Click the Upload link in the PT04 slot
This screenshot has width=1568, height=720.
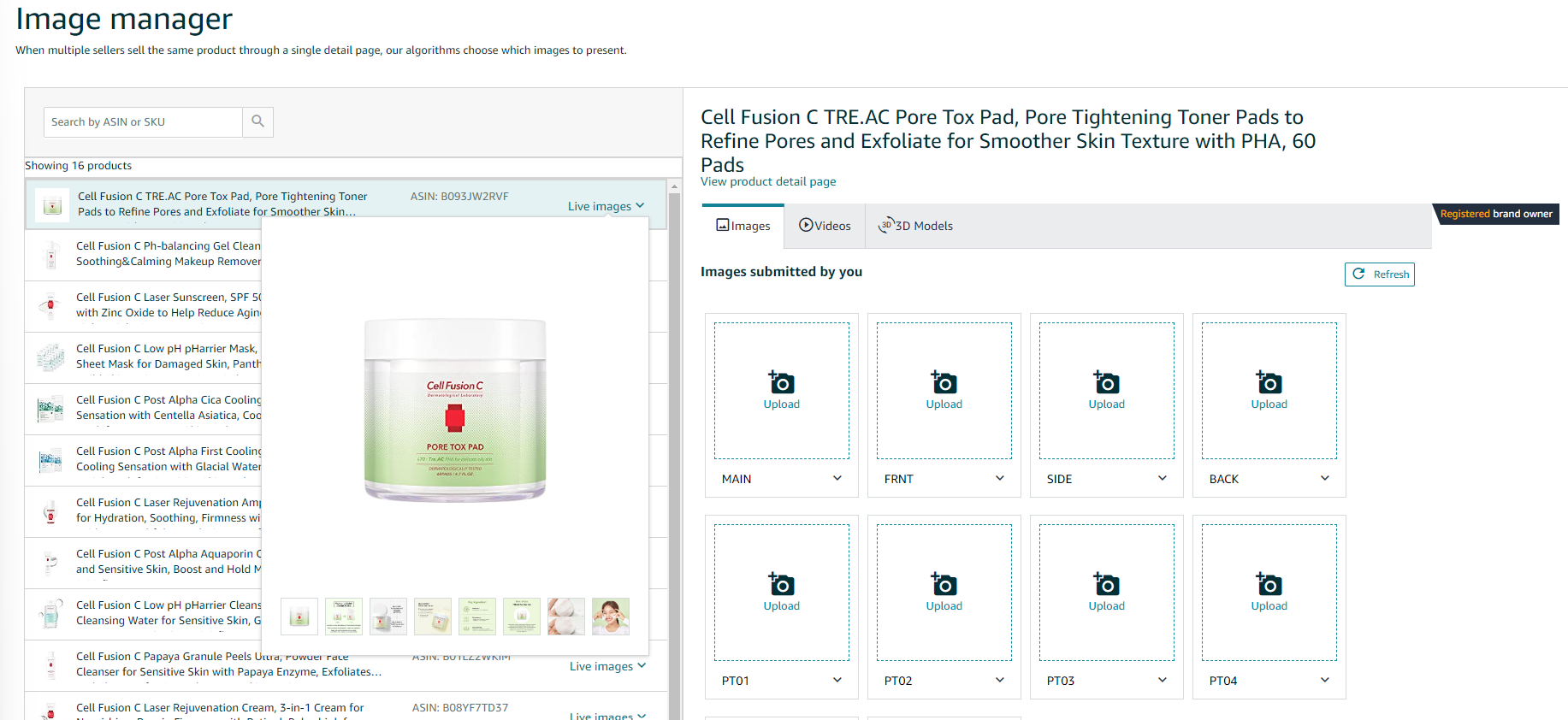1269,606
